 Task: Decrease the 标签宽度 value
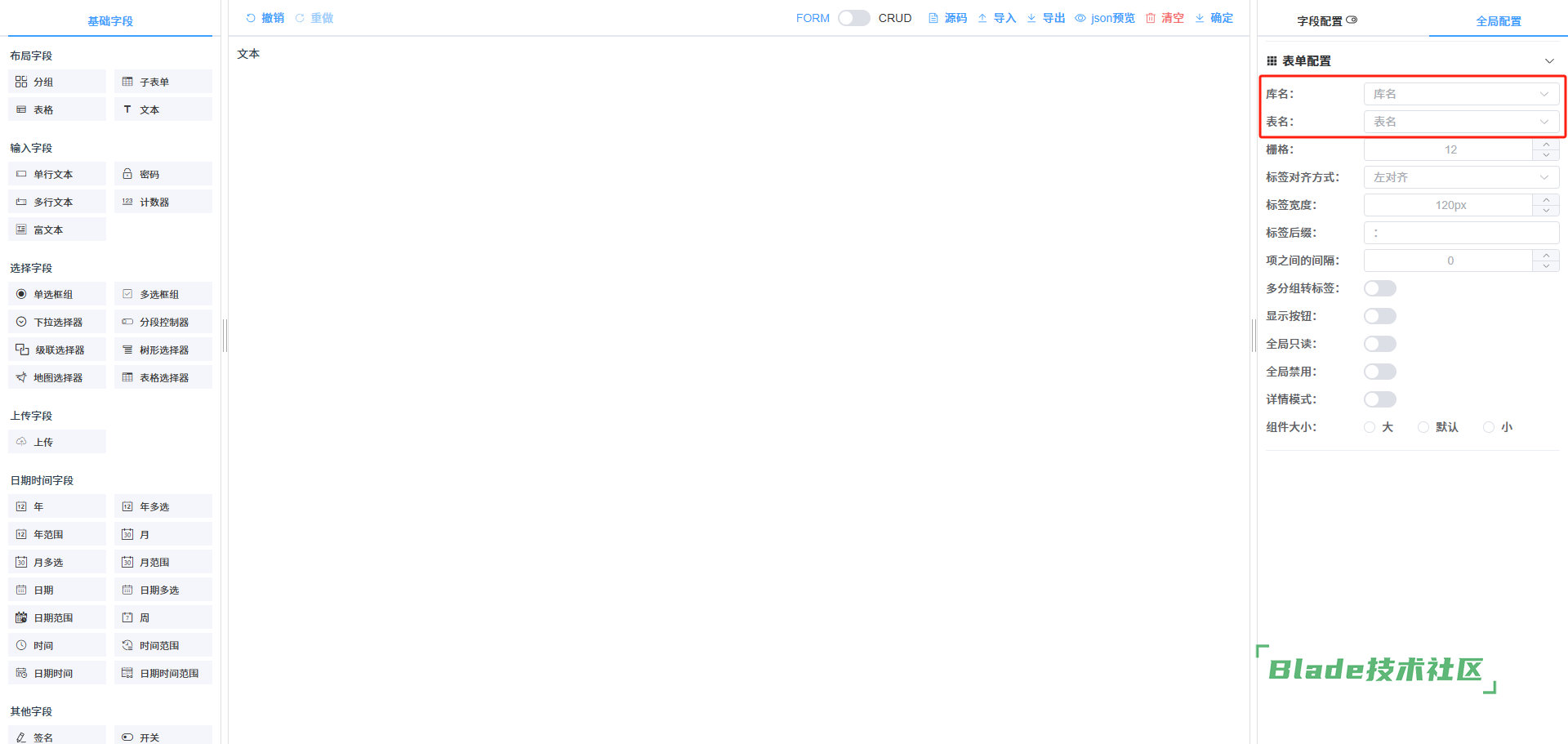tap(1546, 211)
